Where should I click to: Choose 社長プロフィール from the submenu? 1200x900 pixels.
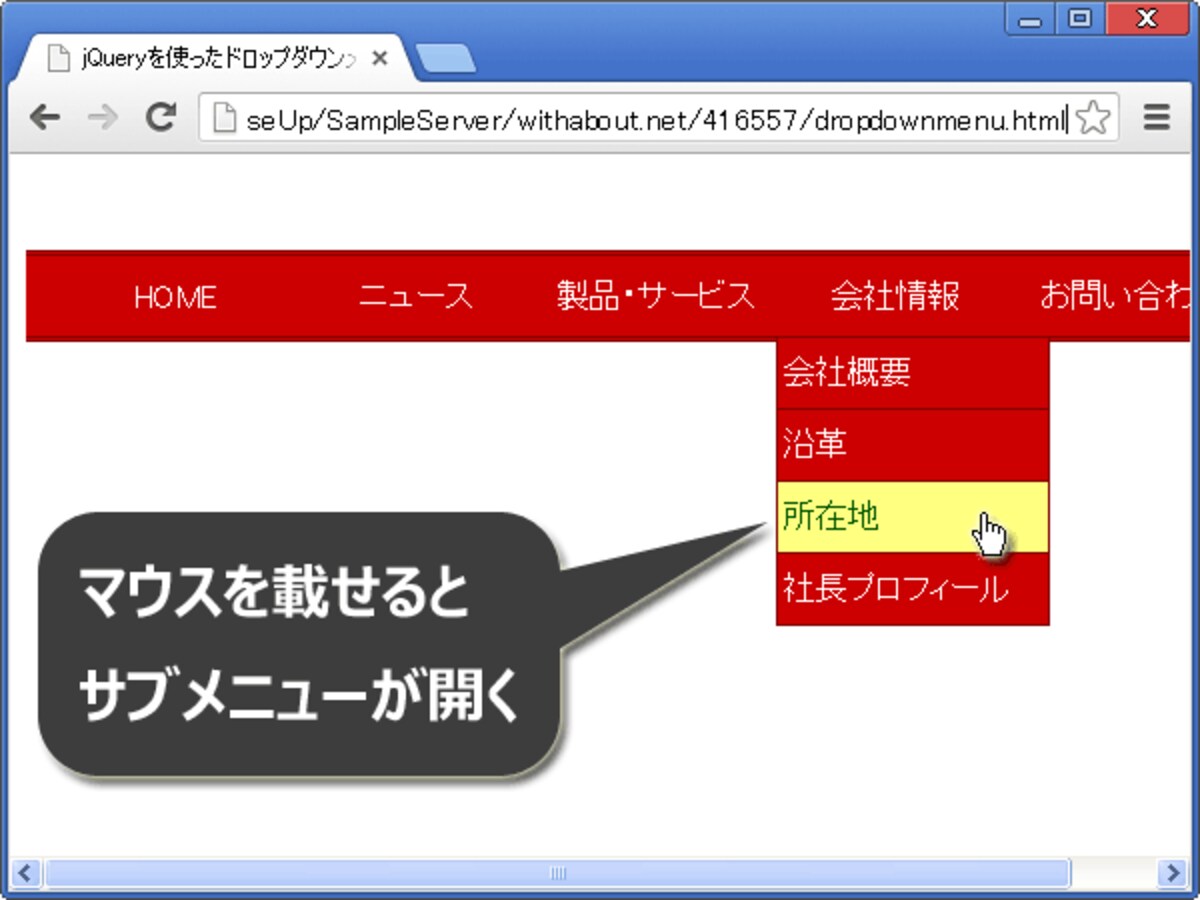click(913, 589)
